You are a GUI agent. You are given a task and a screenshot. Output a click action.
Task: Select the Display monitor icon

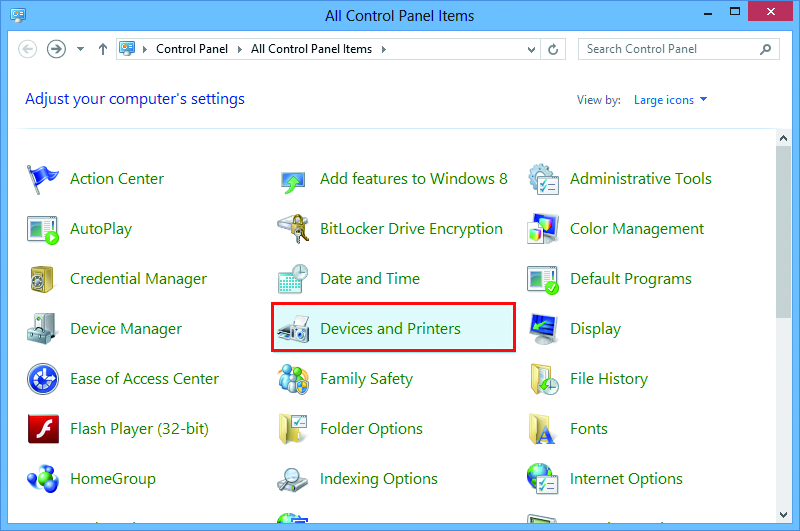coord(543,329)
